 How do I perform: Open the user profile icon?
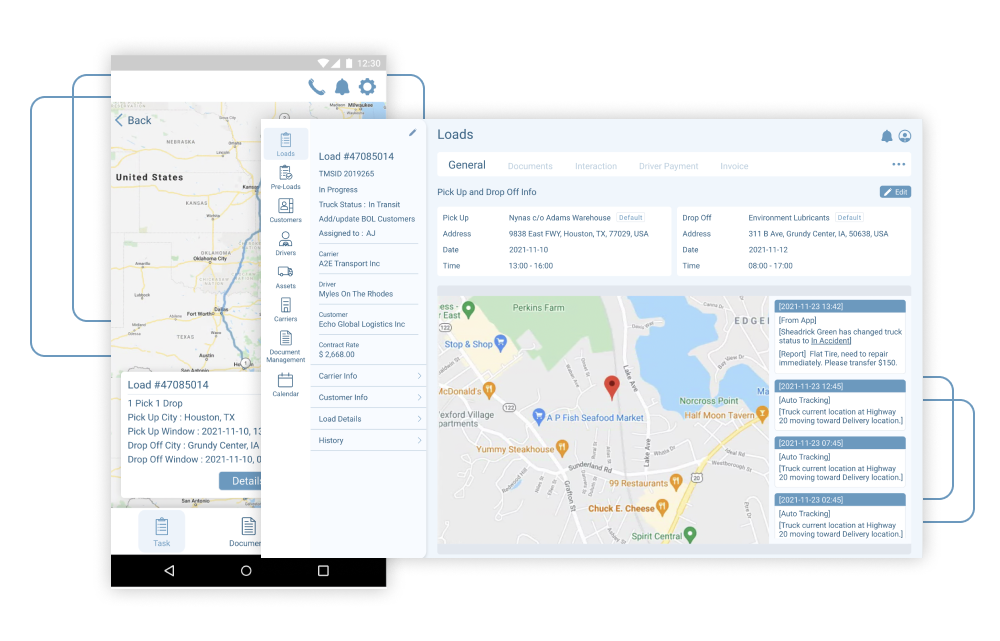(905, 136)
